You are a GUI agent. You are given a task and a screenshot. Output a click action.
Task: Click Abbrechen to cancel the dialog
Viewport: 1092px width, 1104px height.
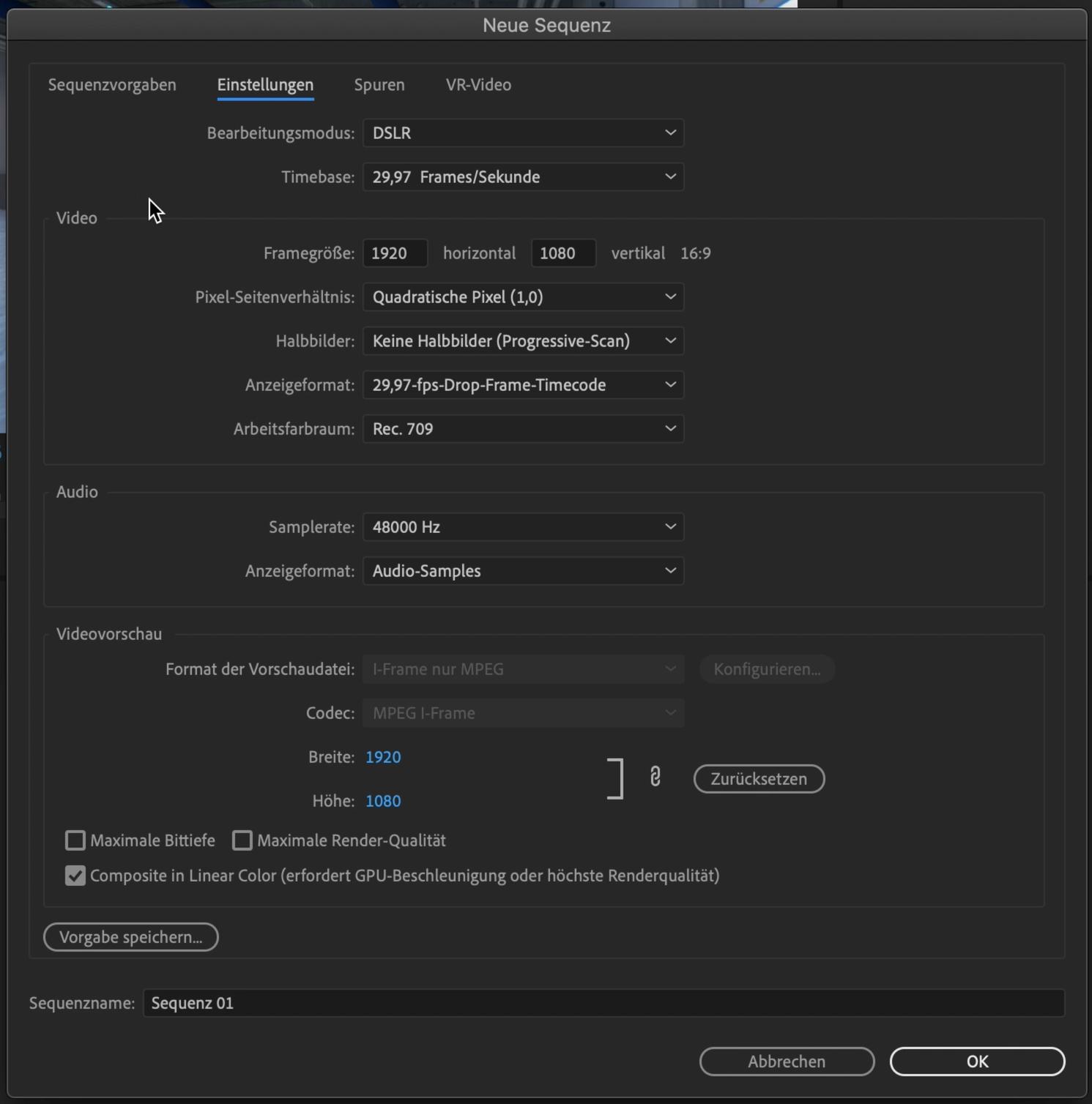[787, 1062]
